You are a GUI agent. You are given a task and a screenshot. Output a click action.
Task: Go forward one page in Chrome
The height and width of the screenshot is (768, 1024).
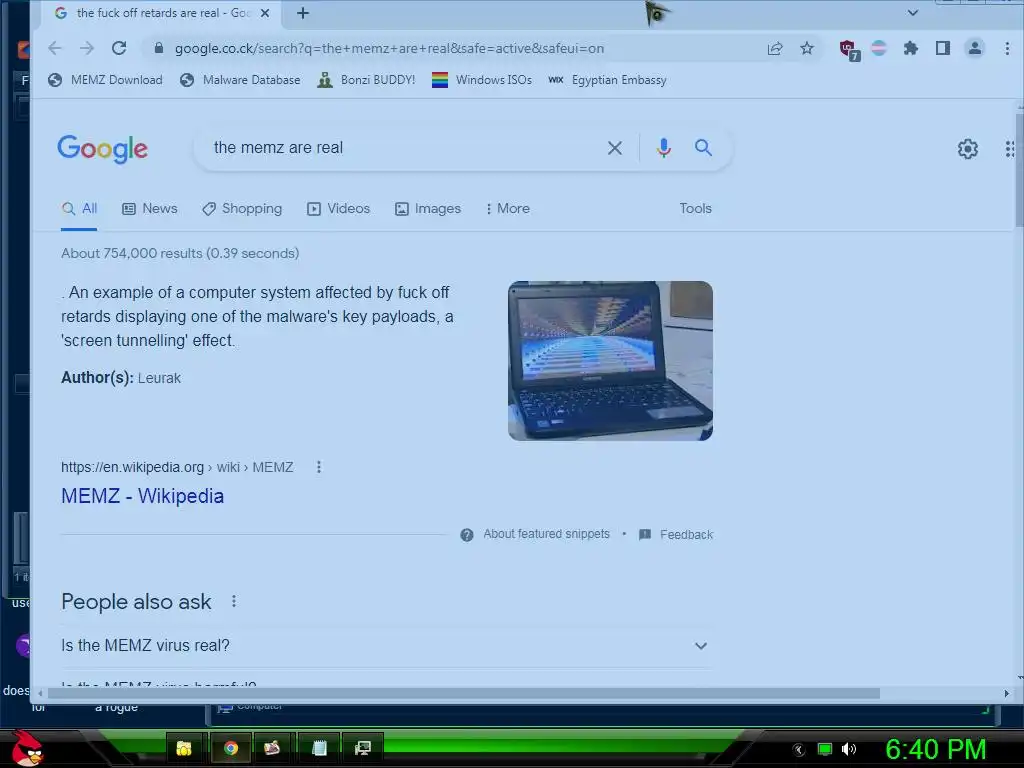coord(87,48)
